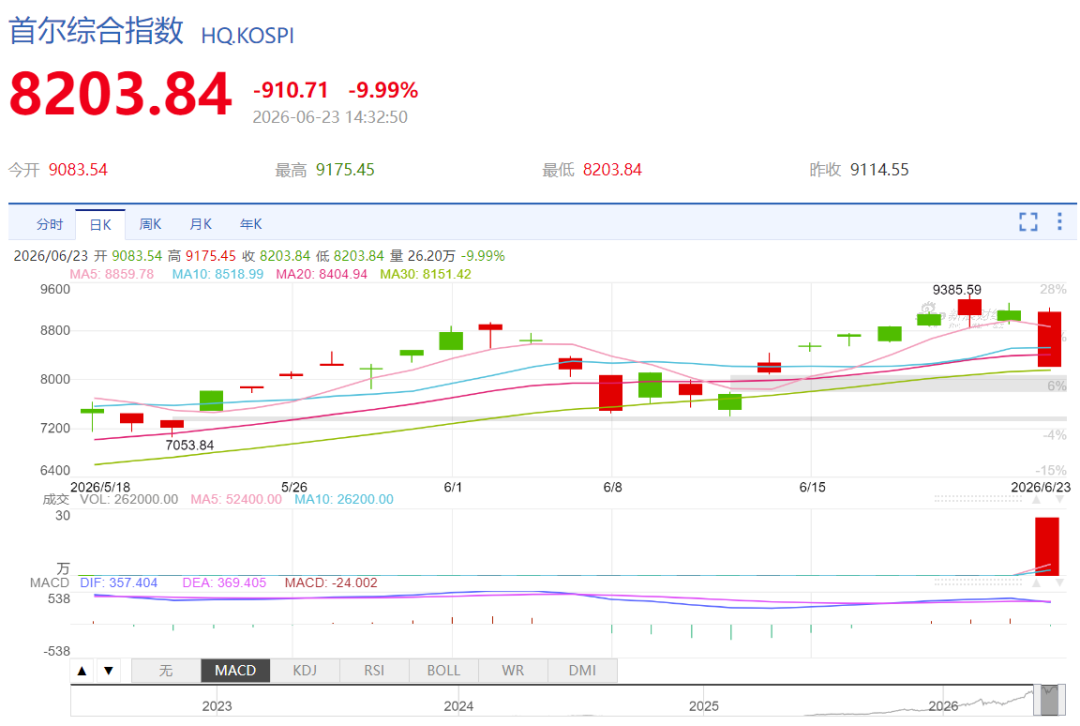The height and width of the screenshot is (726, 1080).
Task: Select the 无 (none) indicator option
Action: tap(166, 671)
